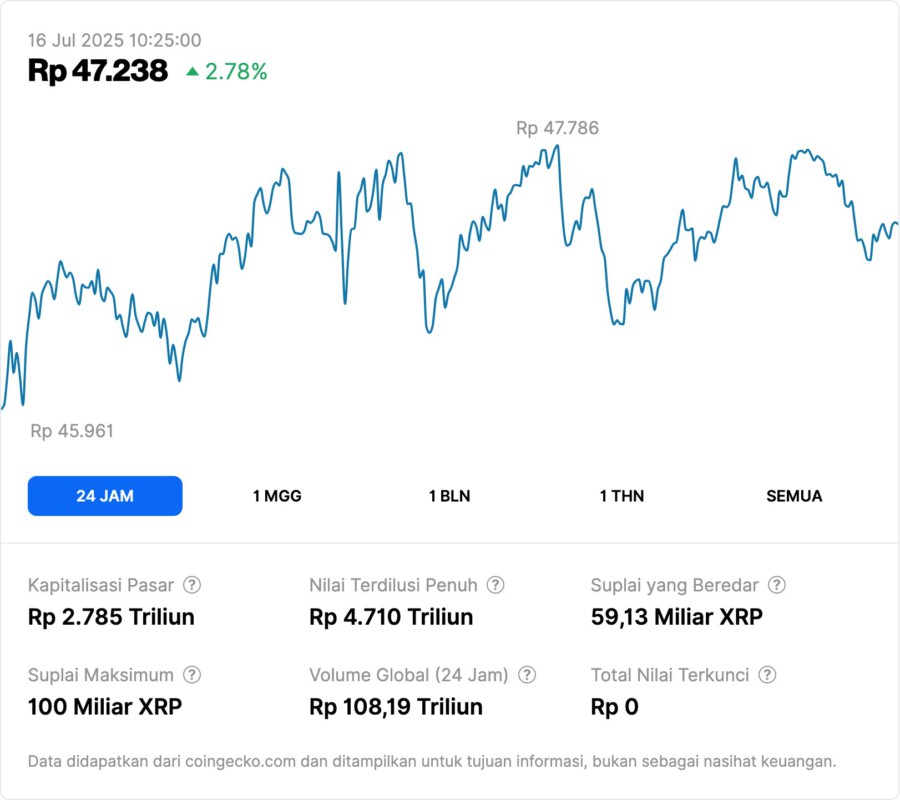This screenshot has height=800, width=900.
Task: Click the Rp 45.961 low price label
Action: pyautogui.click(x=71, y=431)
